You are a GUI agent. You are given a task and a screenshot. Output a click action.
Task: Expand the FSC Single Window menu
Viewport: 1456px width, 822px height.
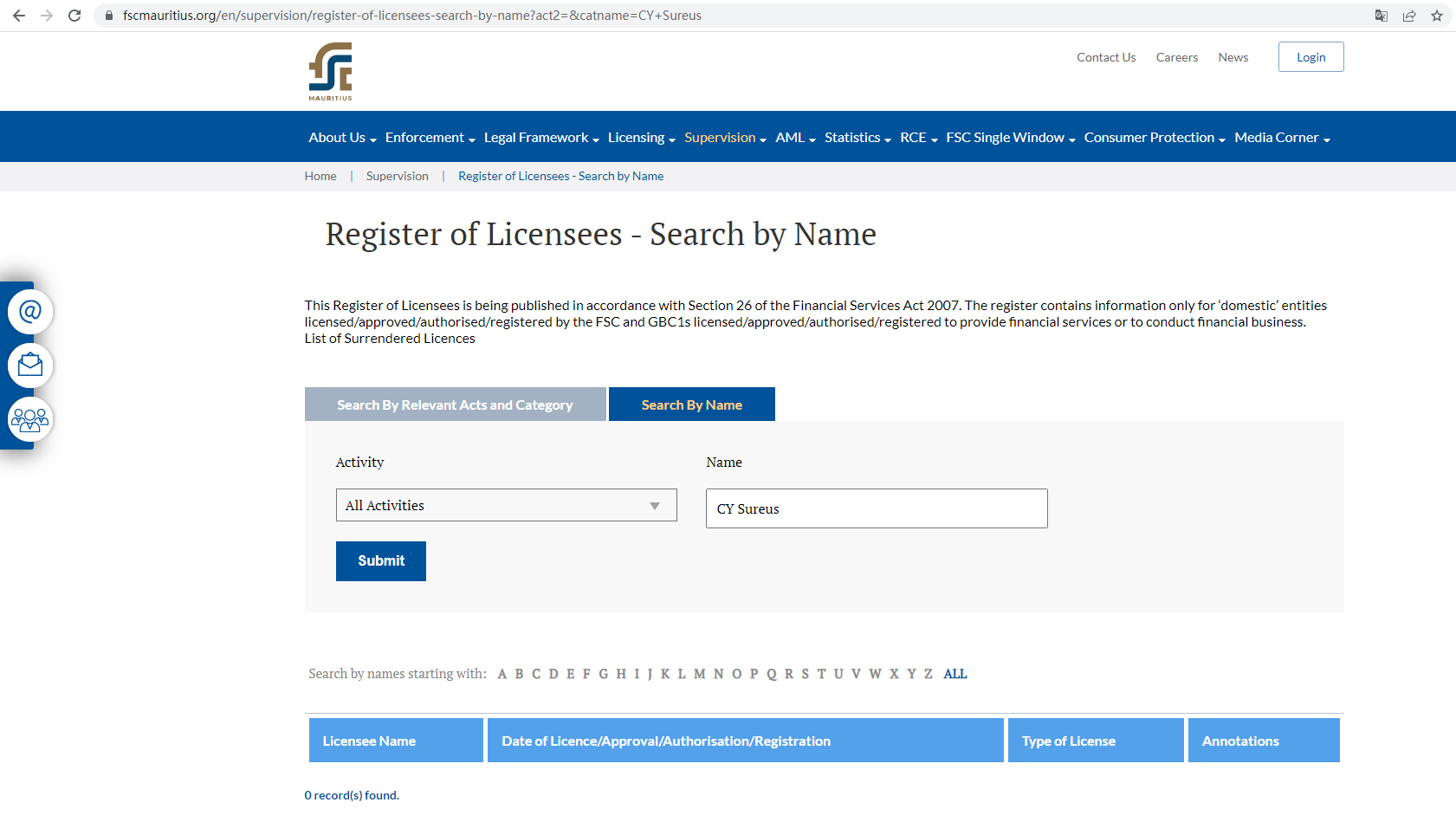click(1011, 138)
